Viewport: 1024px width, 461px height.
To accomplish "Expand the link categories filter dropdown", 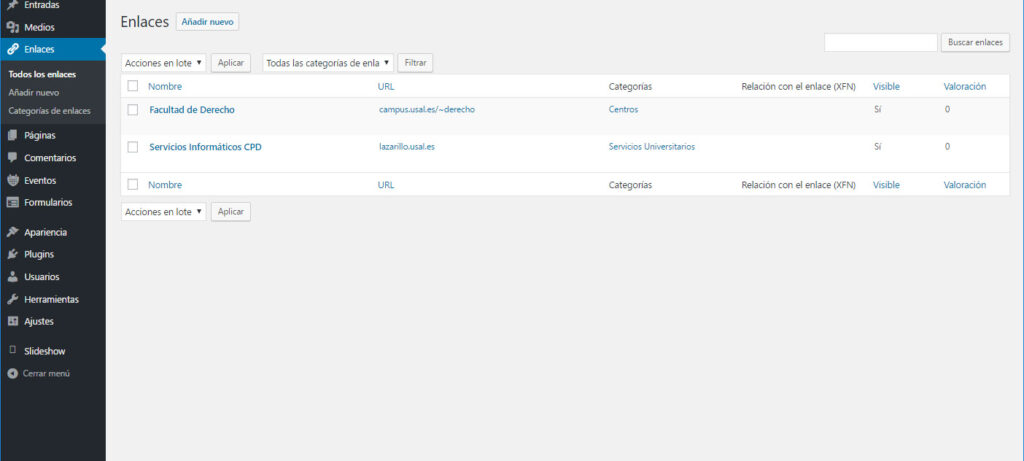I will [x=327, y=63].
